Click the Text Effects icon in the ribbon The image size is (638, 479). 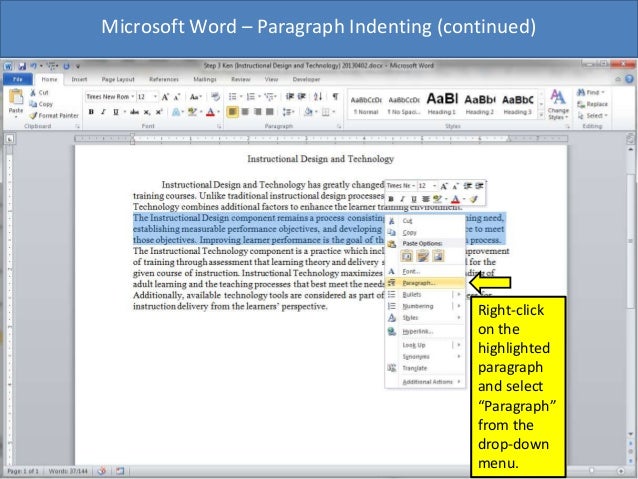(x=176, y=112)
